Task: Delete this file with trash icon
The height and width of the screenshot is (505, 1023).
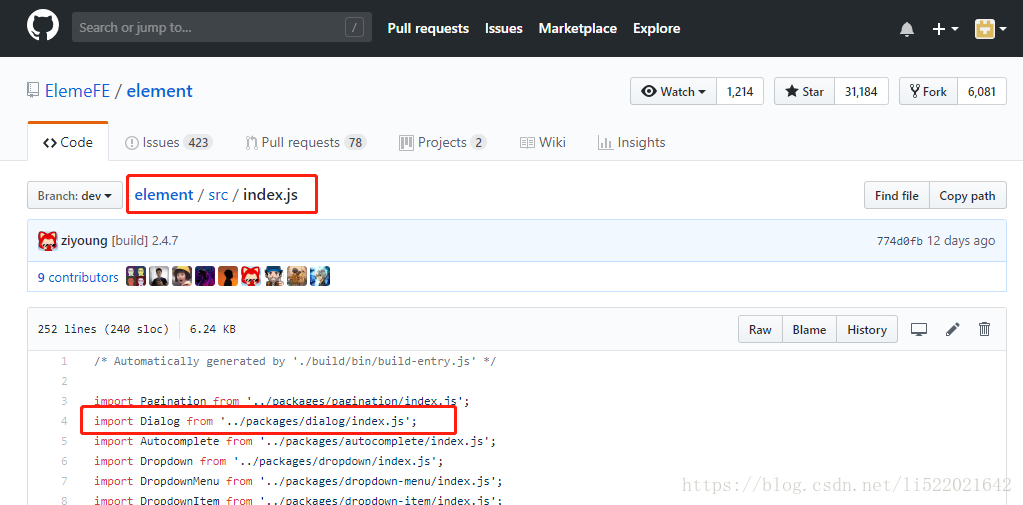Action: 984,329
